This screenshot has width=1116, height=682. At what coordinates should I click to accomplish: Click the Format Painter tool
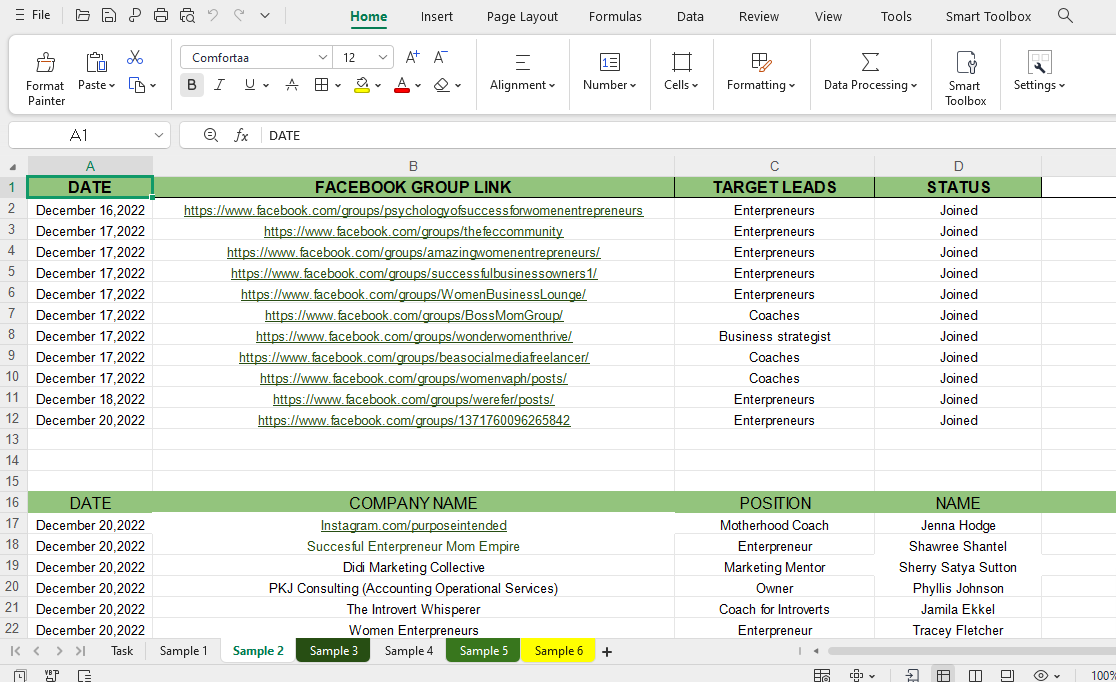tap(45, 77)
